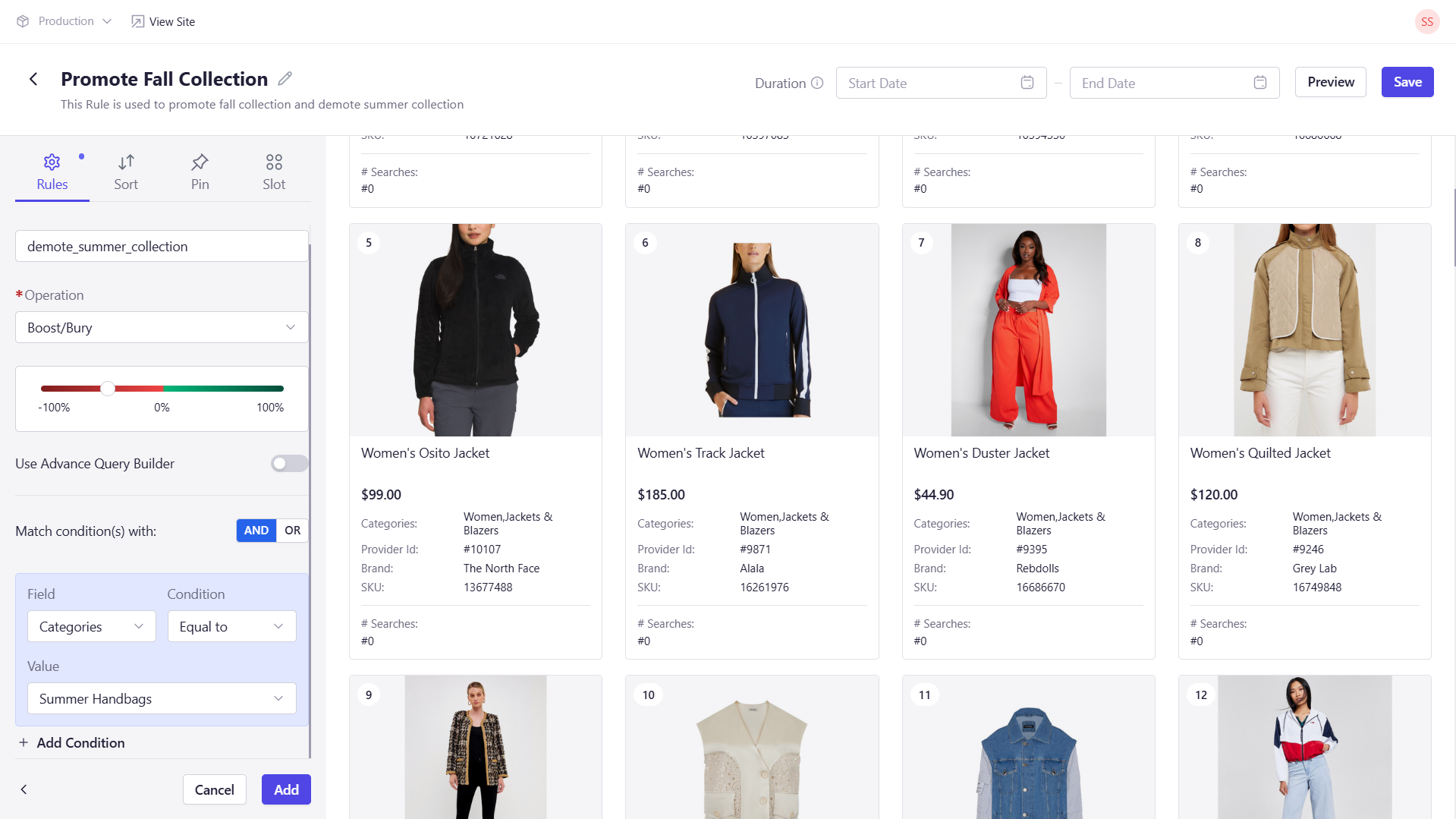
Task: Switch to the Sort tab
Action: 126,172
